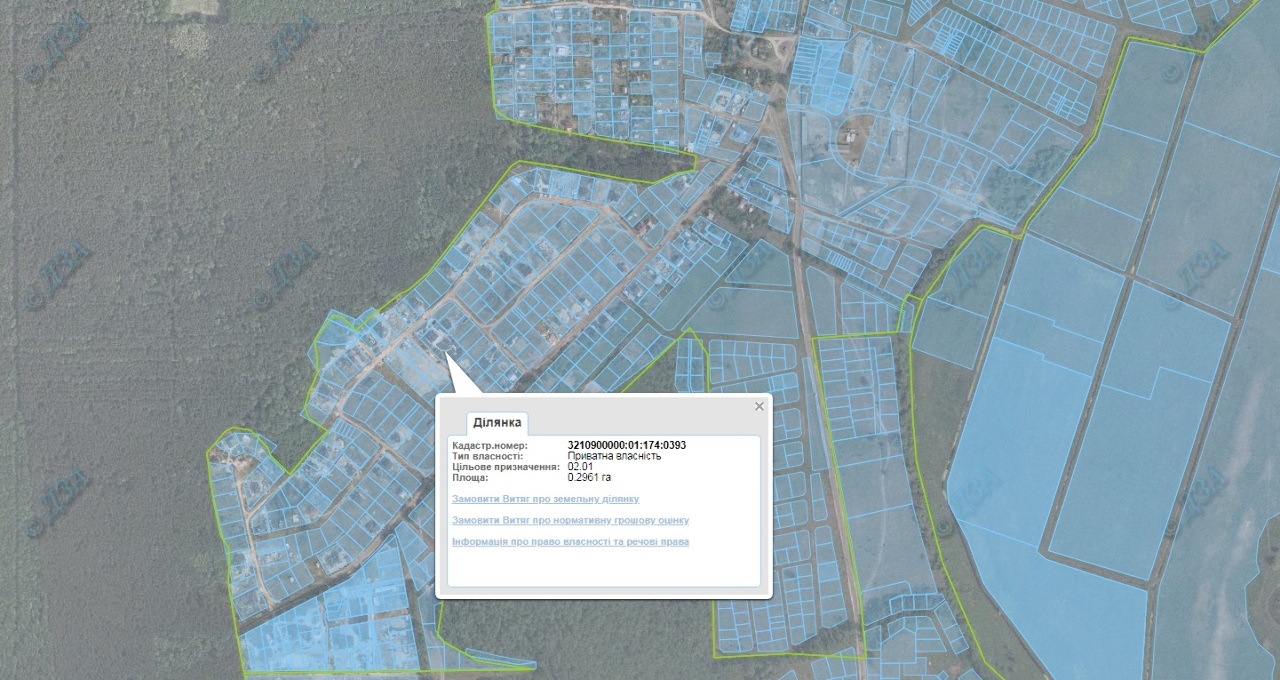Click the 0.2961 га area value

589,478
